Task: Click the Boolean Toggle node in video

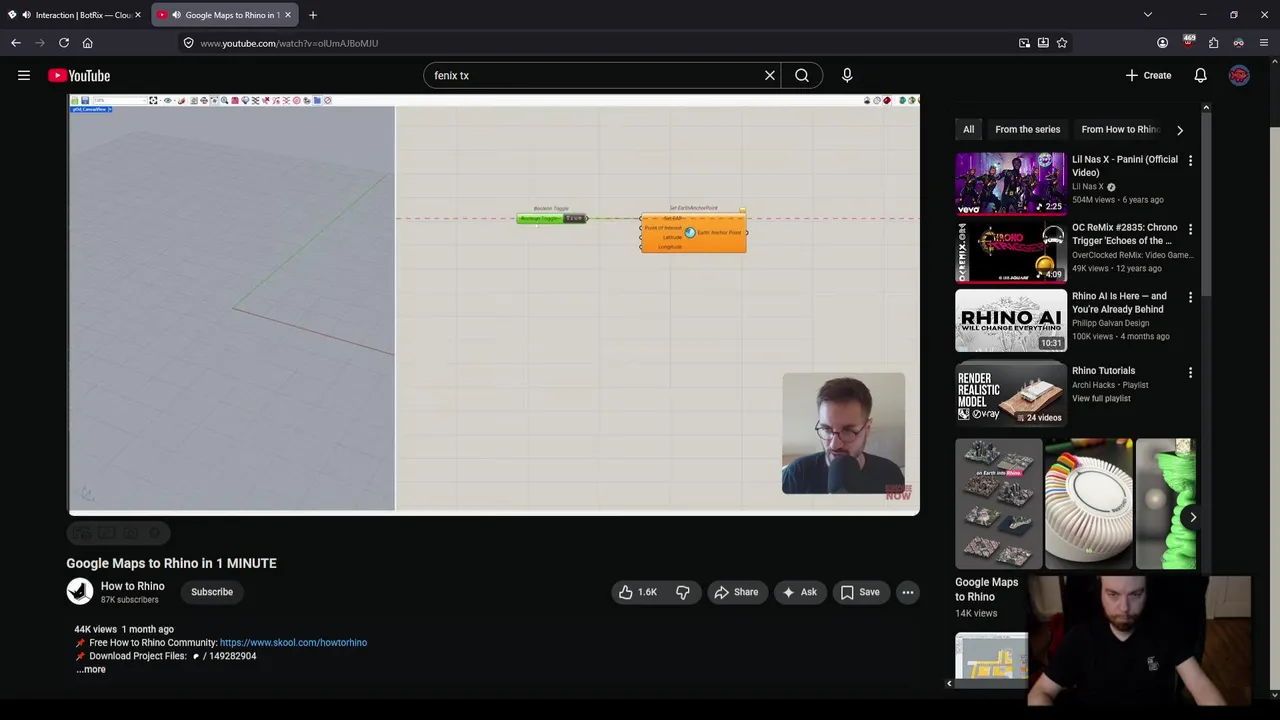Action: (551, 218)
